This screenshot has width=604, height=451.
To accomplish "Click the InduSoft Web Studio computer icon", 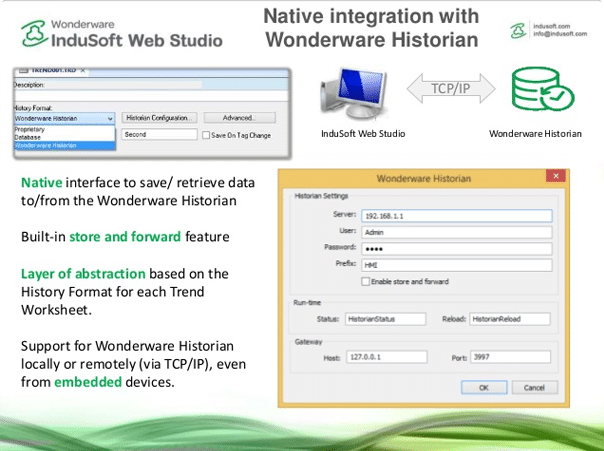I will click(354, 94).
